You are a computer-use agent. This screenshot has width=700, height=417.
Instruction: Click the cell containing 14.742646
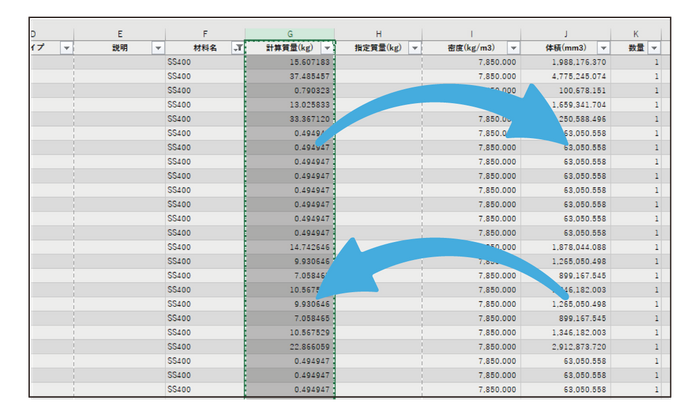(x=290, y=247)
